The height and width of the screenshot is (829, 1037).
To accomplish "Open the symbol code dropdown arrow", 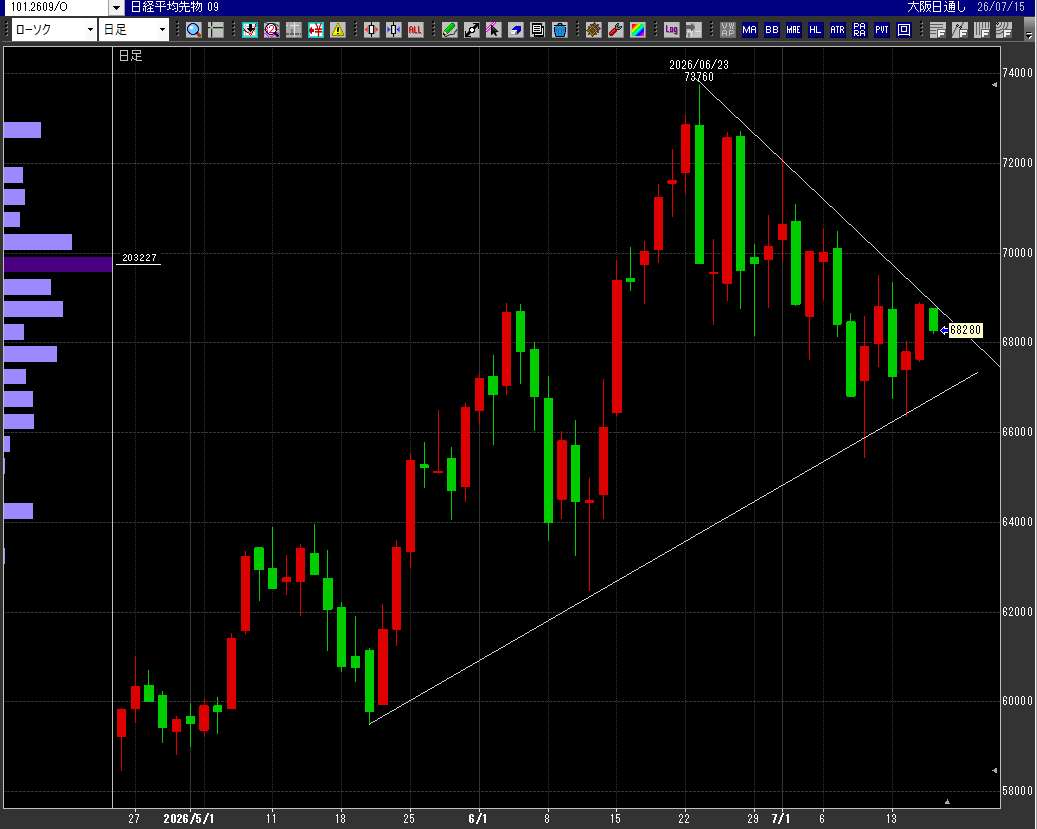I will point(116,7).
